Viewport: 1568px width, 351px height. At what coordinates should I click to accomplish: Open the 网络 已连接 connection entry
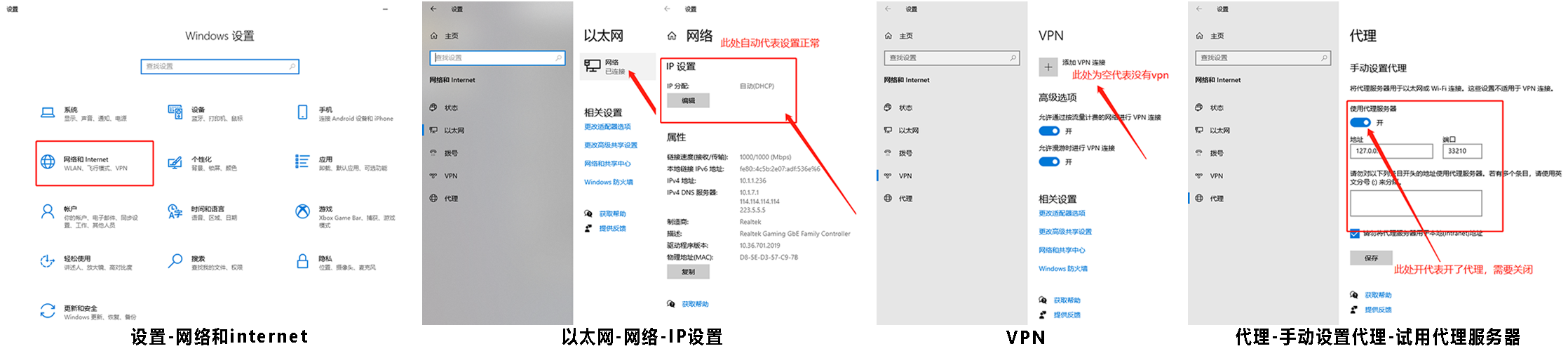coord(617,67)
